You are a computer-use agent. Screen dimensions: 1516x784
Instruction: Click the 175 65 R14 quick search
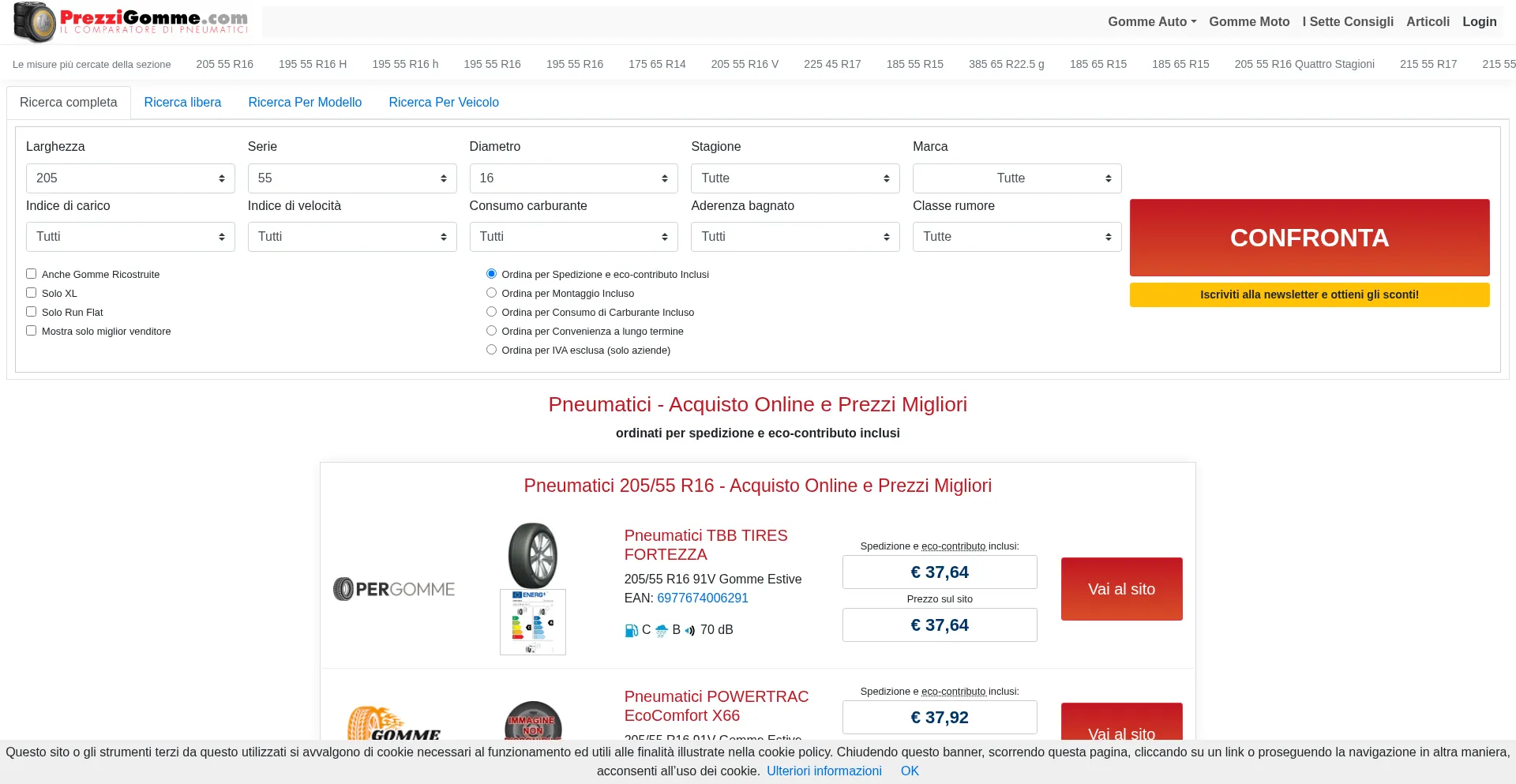[x=657, y=64]
